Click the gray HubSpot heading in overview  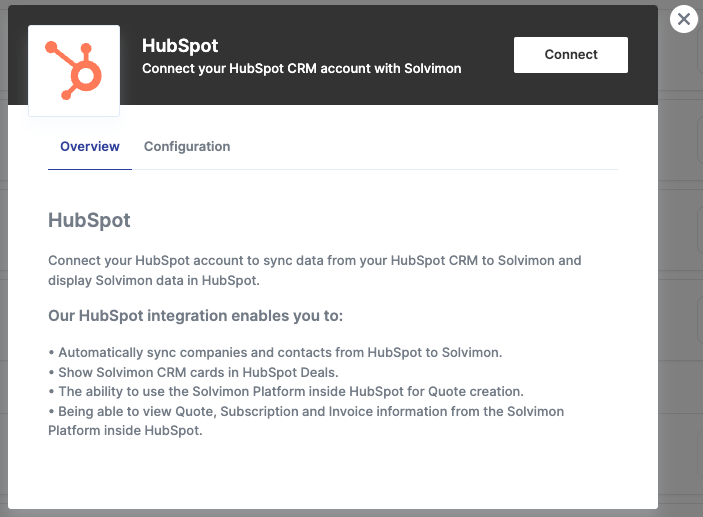89,220
